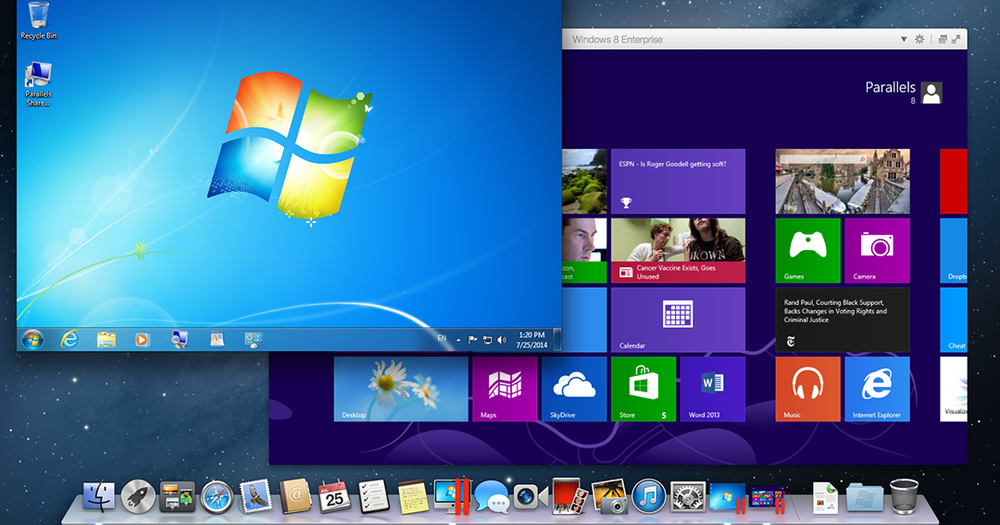The image size is (1000, 525).
Task: Toggle full screen arrows in Windows 8 window
Action: (956, 40)
